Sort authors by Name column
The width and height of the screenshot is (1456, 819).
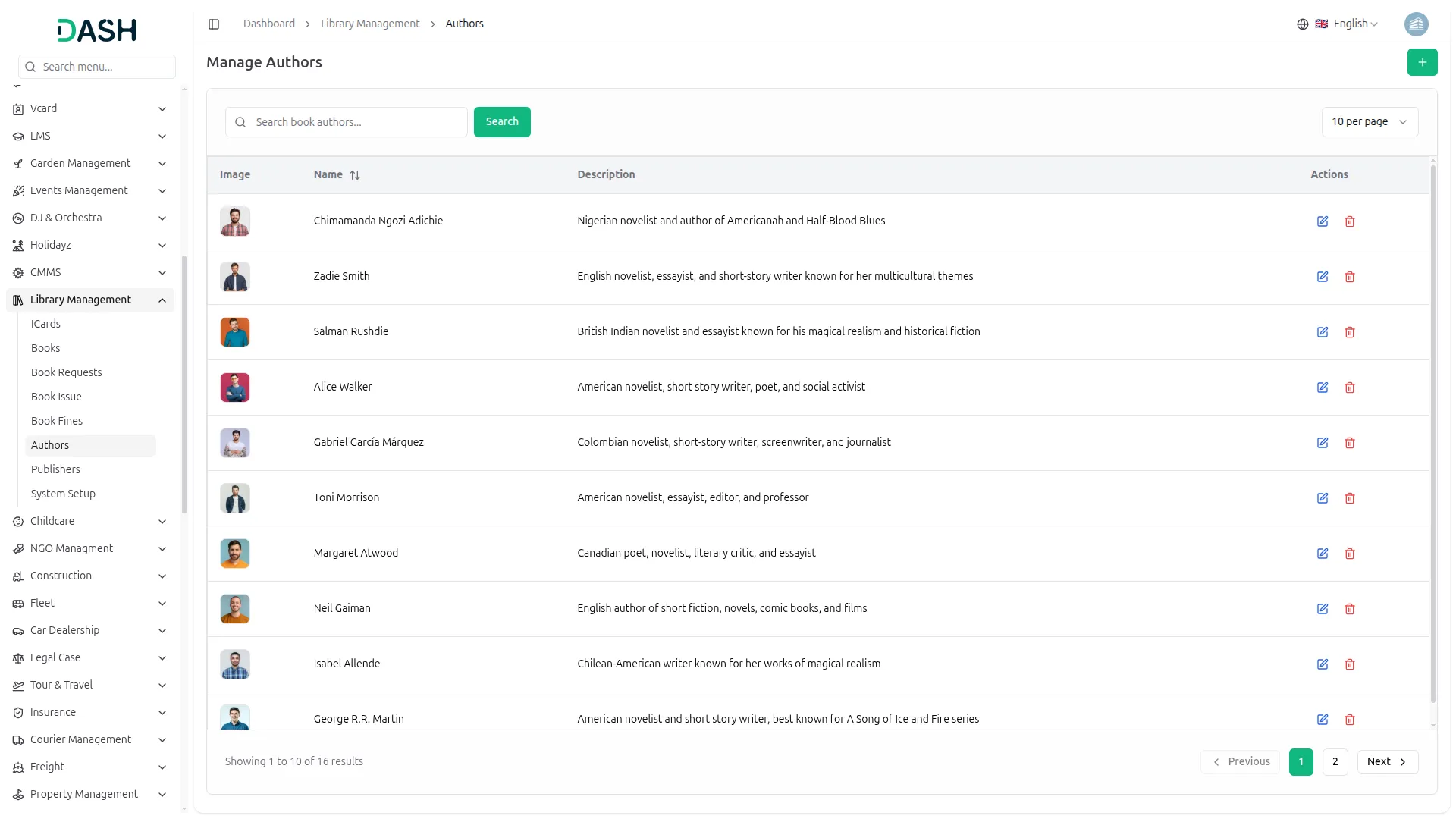tap(337, 174)
